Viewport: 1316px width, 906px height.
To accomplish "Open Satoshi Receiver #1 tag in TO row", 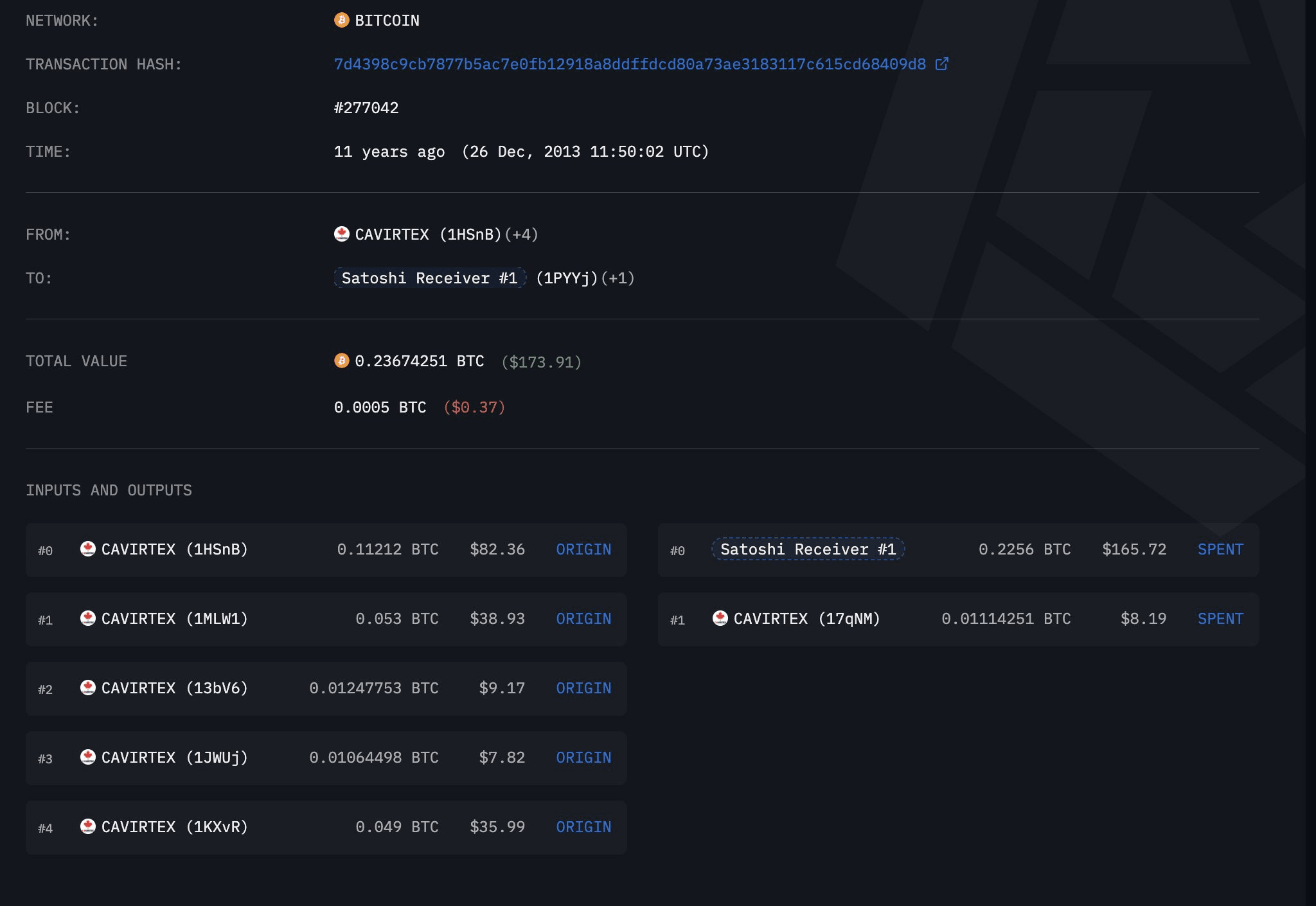I will 429,278.
